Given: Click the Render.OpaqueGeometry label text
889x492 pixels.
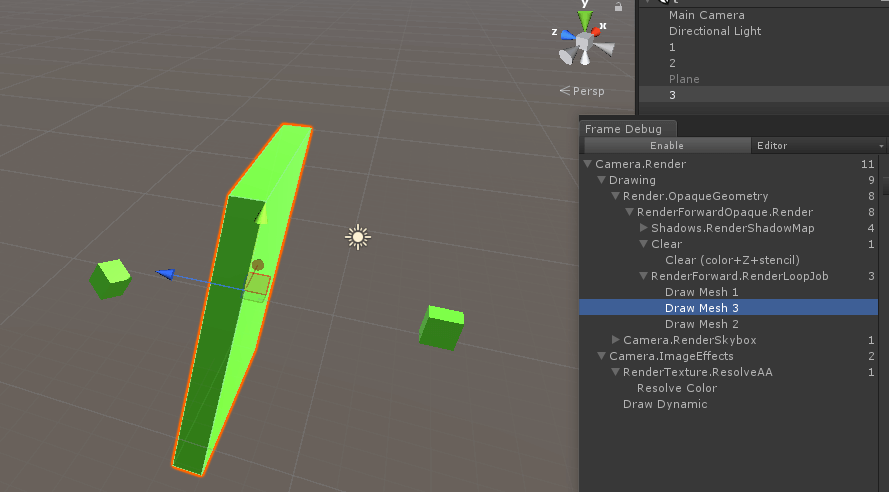Looking at the screenshot, I should coord(696,196).
